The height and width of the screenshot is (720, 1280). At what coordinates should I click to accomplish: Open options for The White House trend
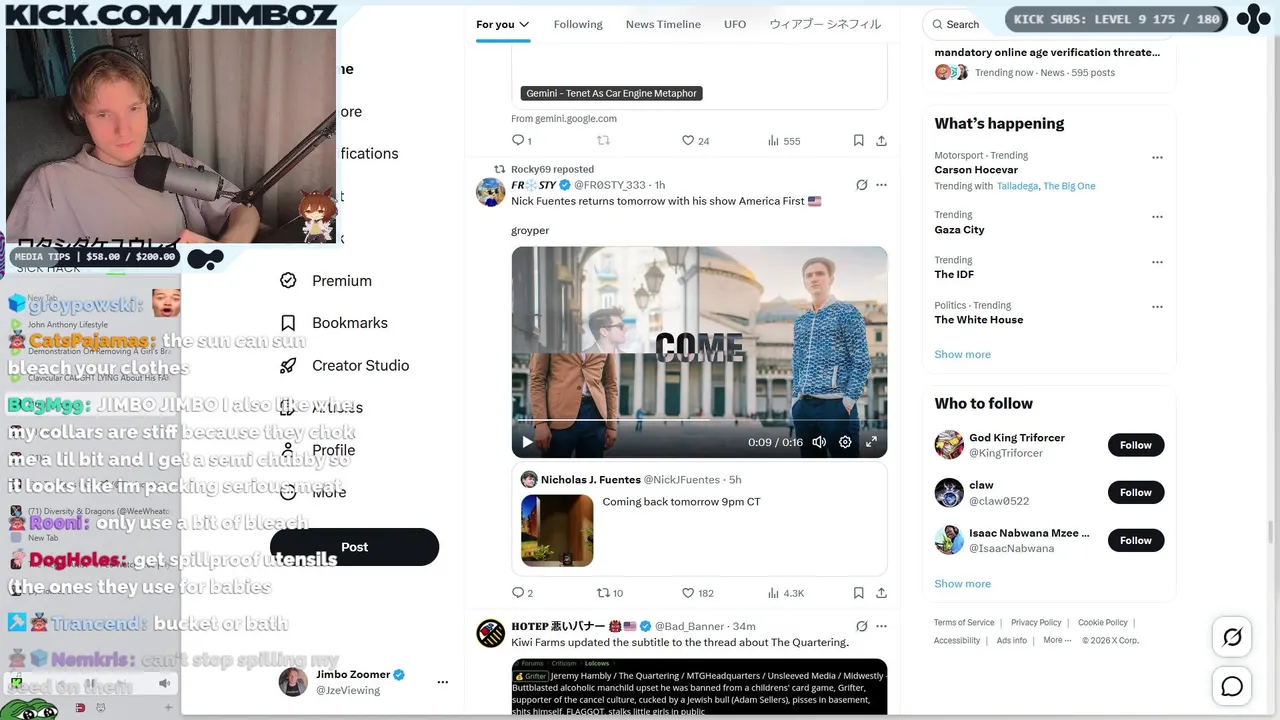1157,307
